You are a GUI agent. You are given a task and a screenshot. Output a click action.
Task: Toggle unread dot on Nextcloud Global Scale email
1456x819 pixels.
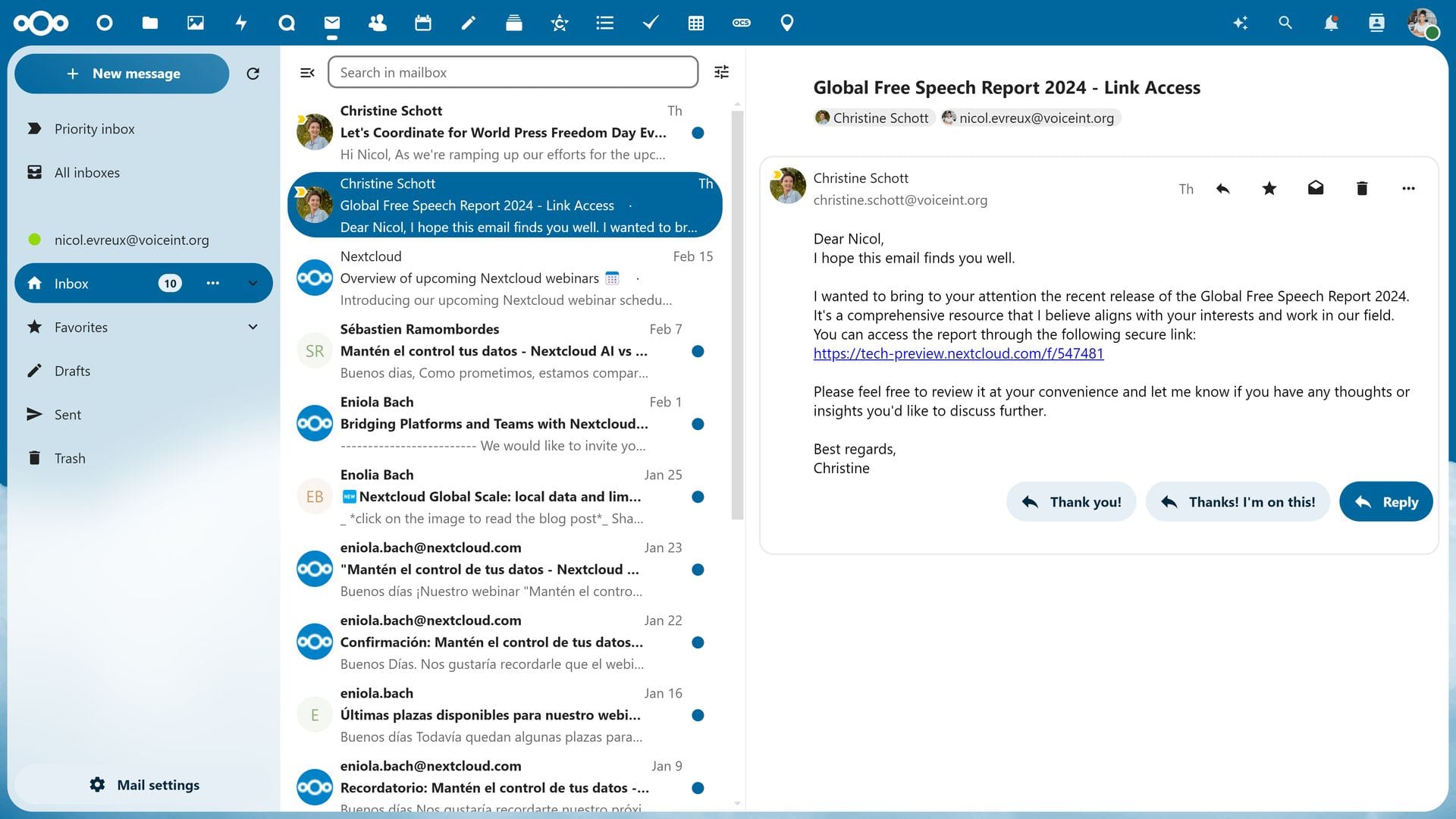pyautogui.click(x=698, y=497)
